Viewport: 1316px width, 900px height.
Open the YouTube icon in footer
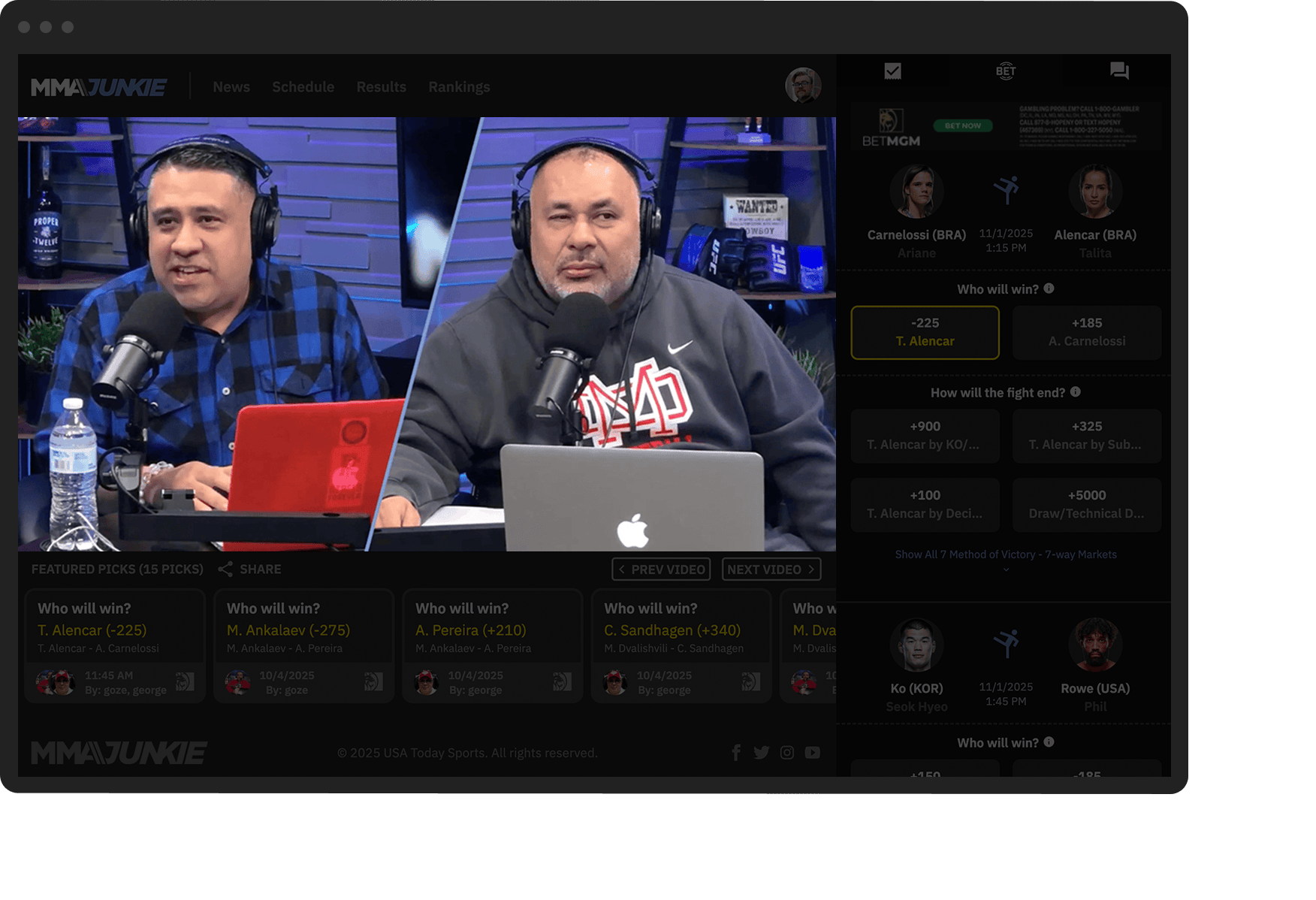coord(812,753)
